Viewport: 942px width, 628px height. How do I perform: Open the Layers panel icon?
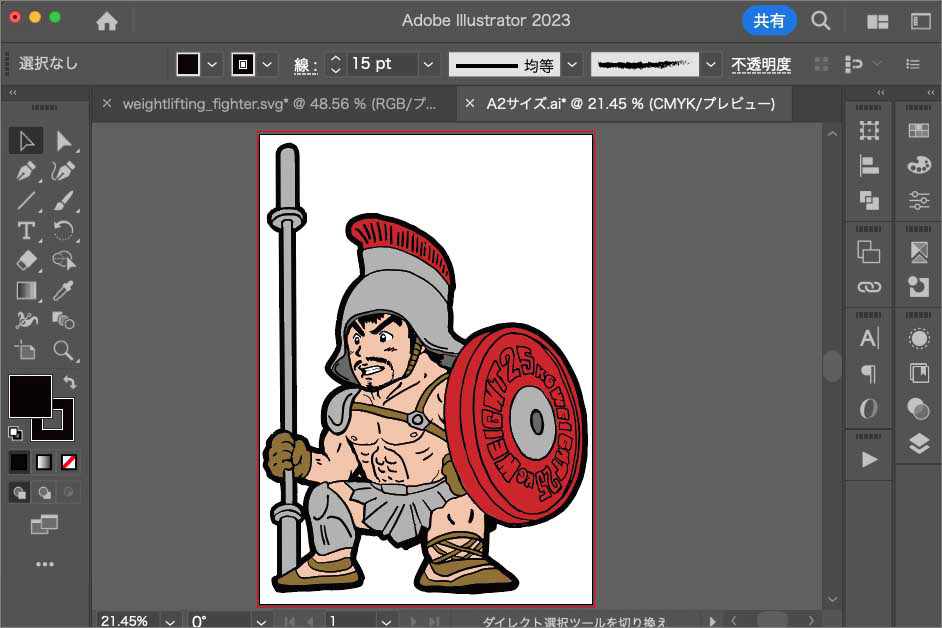(918, 445)
